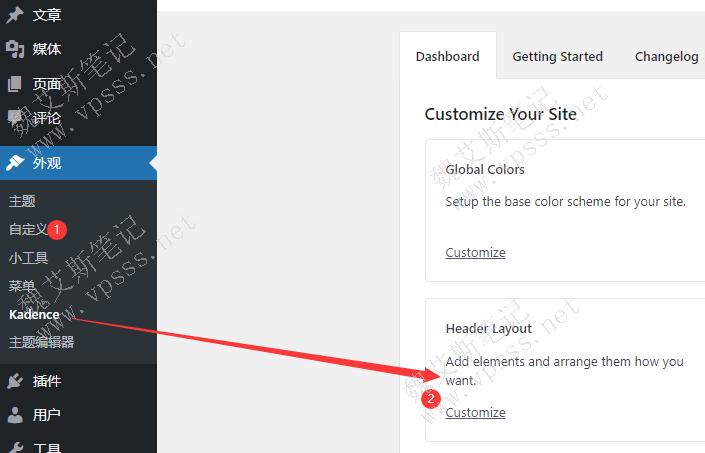Click the pin icon beside 文章

[x=15, y=15]
